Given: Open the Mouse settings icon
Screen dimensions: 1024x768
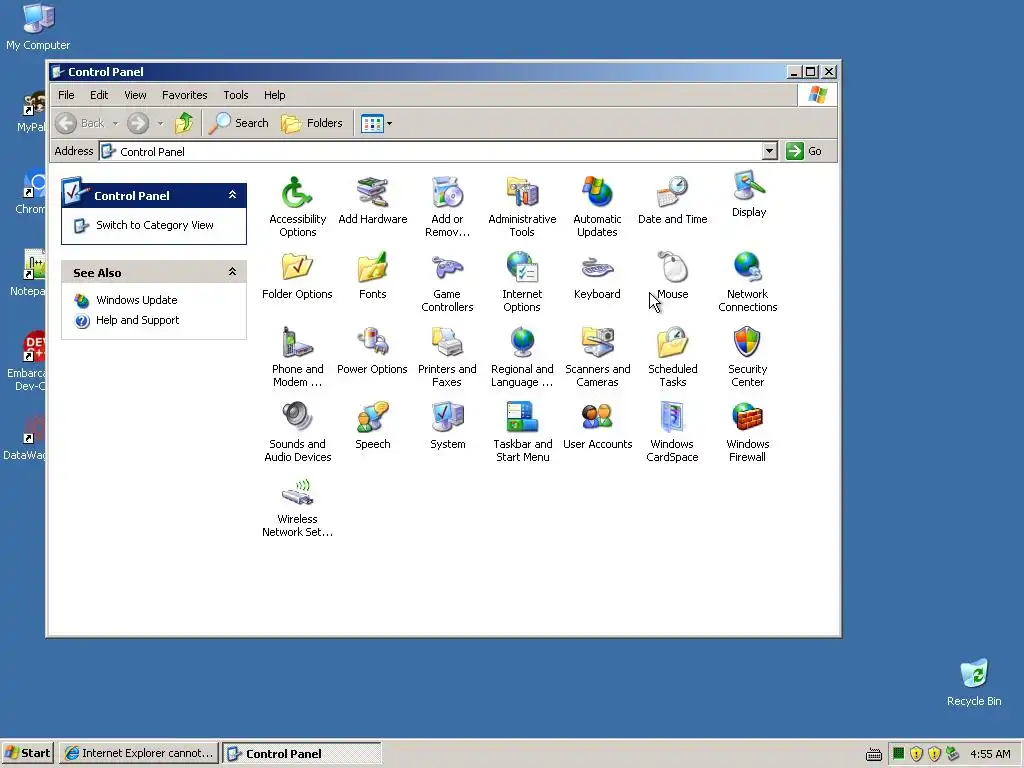Looking at the screenshot, I should click(x=673, y=276).
